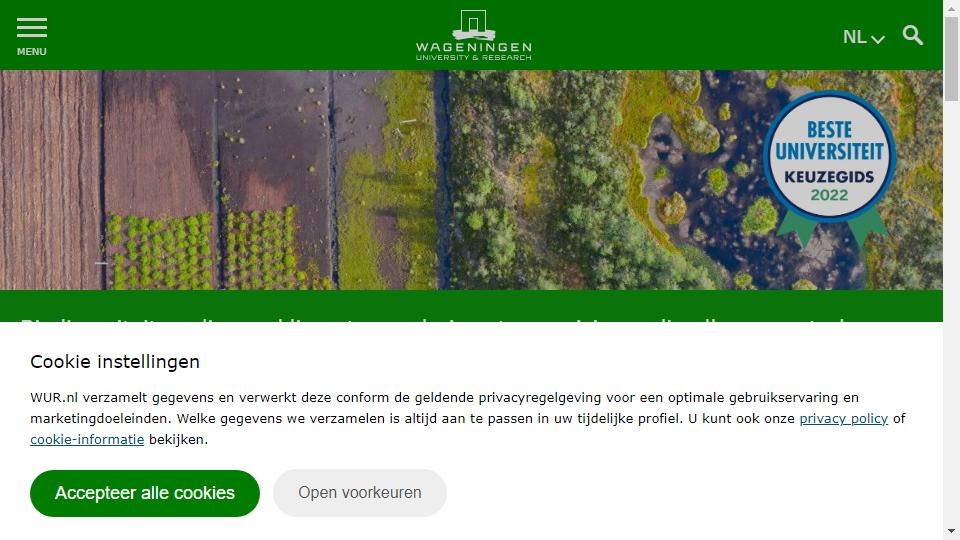Click the scrollbar up arrow
Screen dimensions: 960x540
pos(951,7)
